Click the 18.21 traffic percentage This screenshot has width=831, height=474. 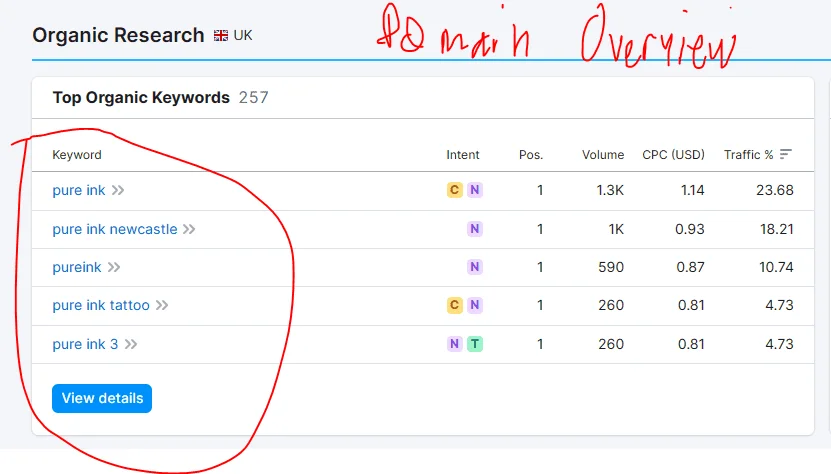point(776,229)
